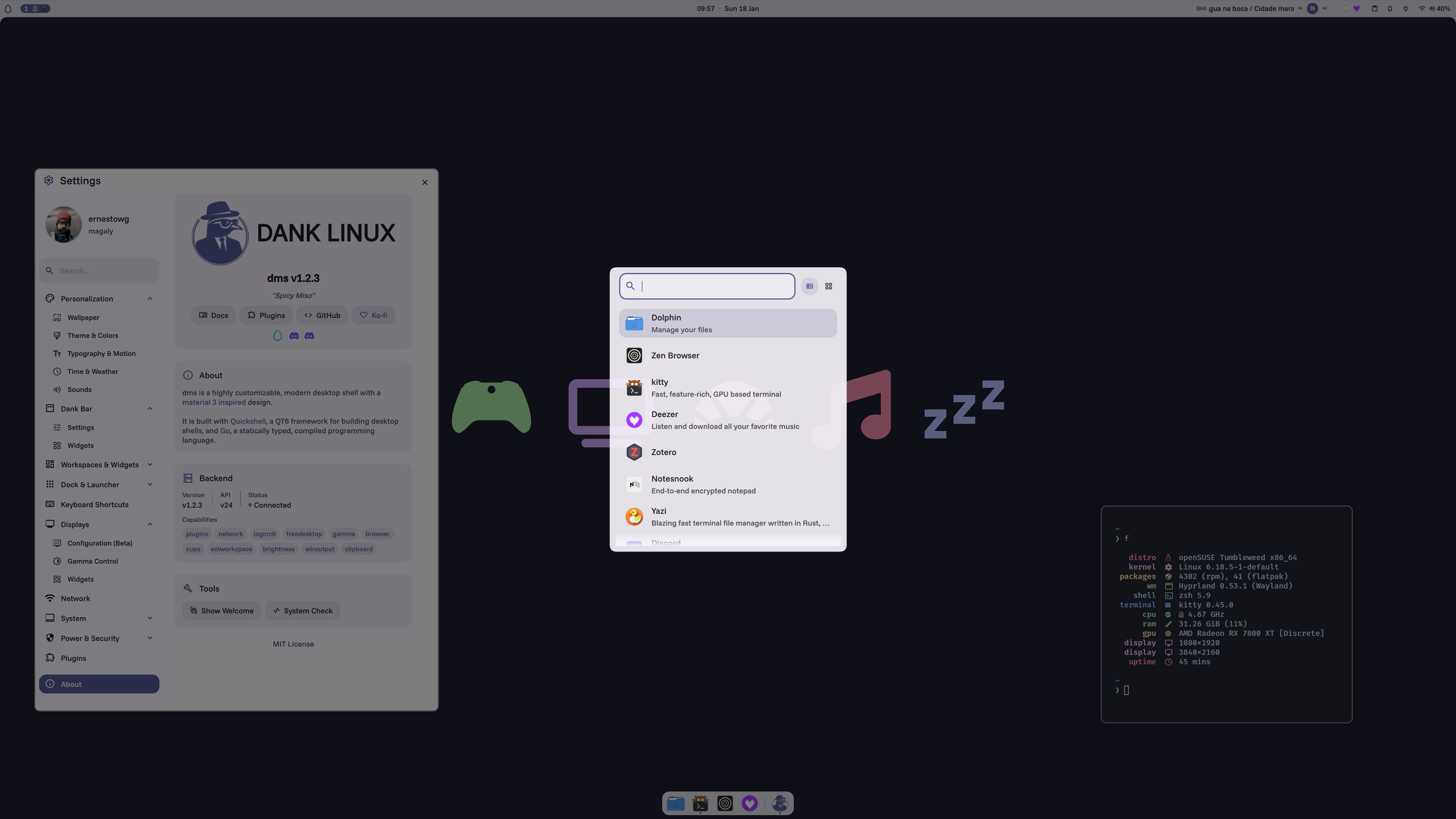Viewport: 1456px width, 819px height.
Task: Switch launcher to grid view icon
Action: click(x=828, y=286)
